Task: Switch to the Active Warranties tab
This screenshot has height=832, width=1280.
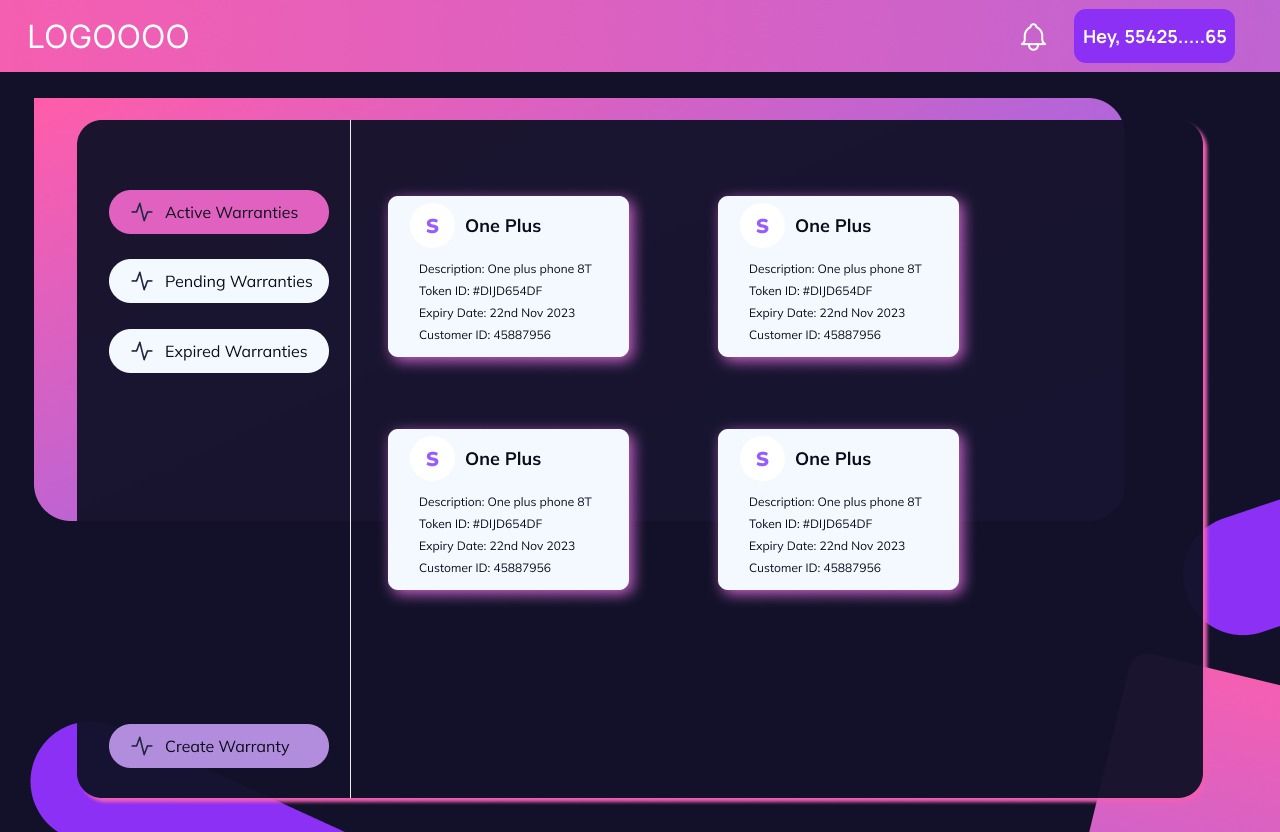Action: [219, 212]
